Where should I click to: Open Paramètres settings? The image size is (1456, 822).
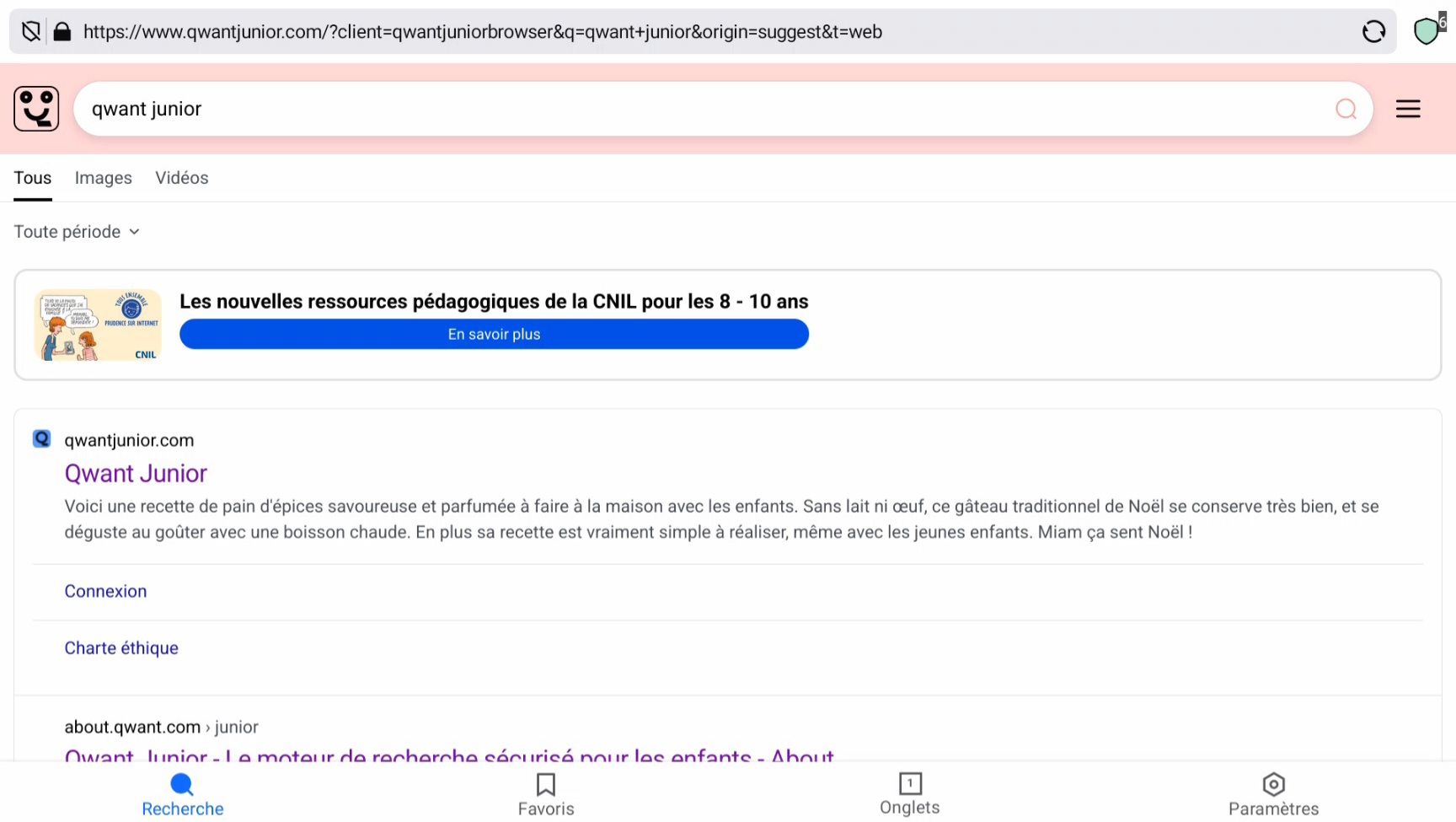(1273, 795)
